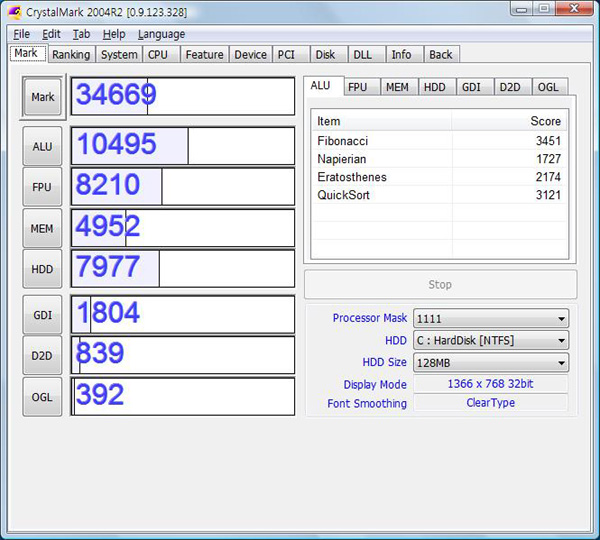Click the FPU score 8210 bar
This screenshot has height=540, width=600.
(x=183, y=186)
